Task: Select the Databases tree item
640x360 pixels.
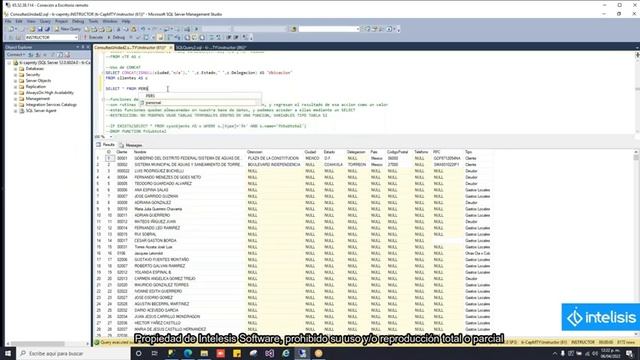Action: 35,69
